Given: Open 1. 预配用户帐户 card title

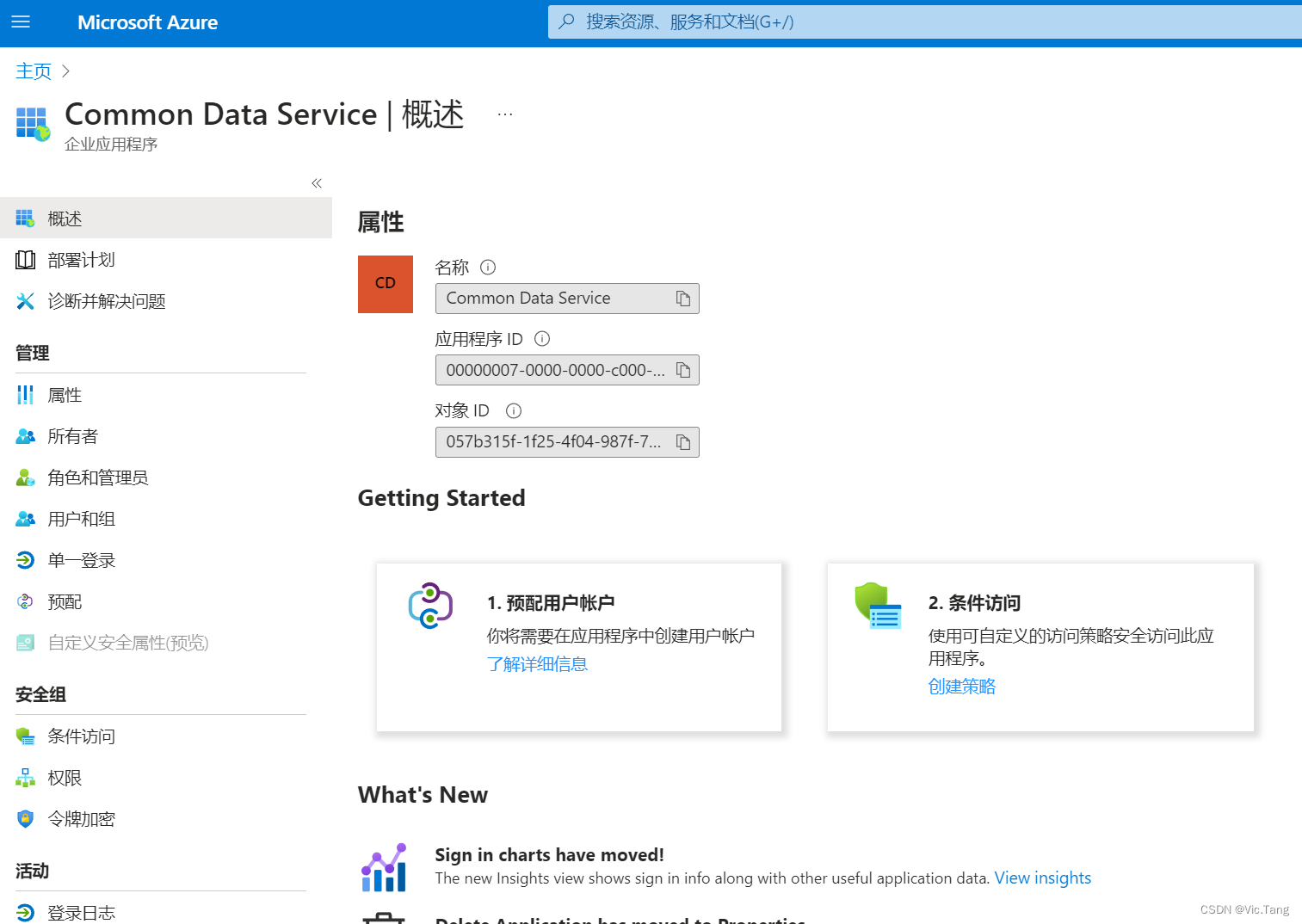Looking at the screenshot, I should [551, 603].
